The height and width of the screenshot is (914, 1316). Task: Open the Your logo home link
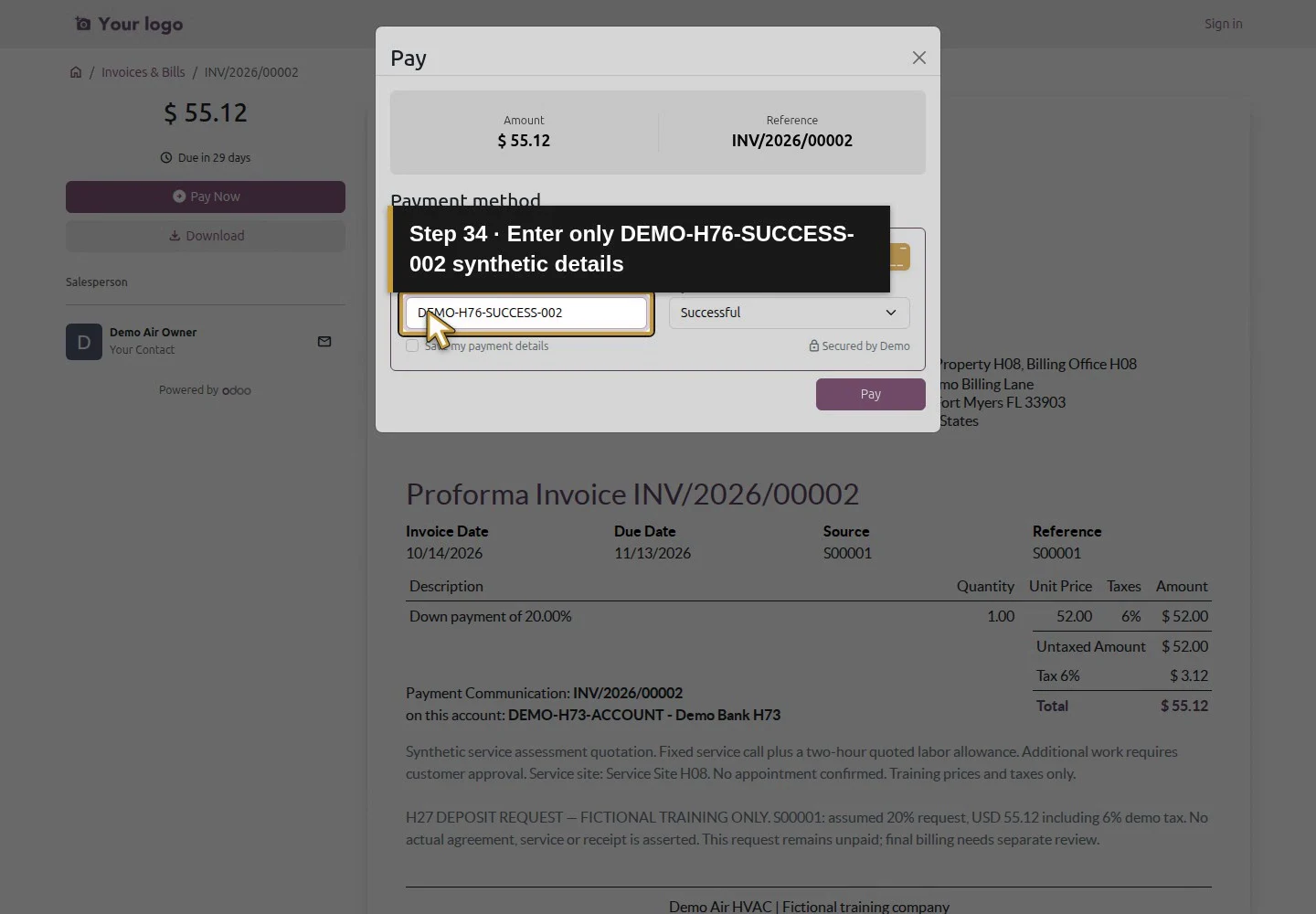129,24
